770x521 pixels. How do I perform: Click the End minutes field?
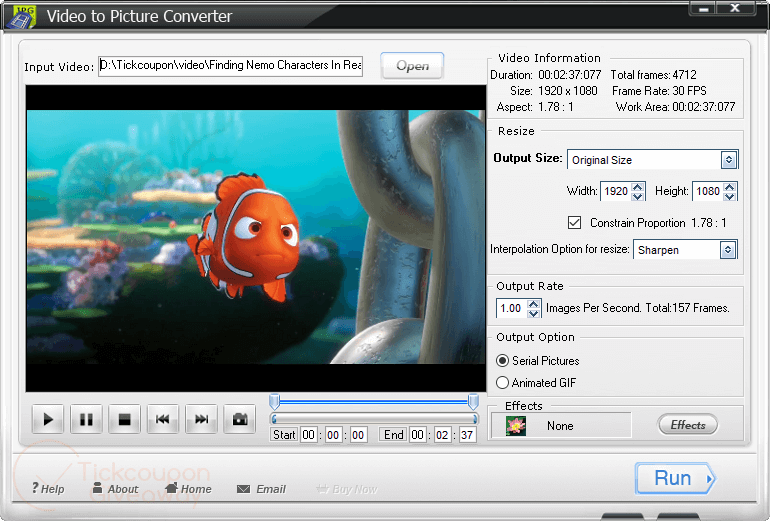click(442, 435)
